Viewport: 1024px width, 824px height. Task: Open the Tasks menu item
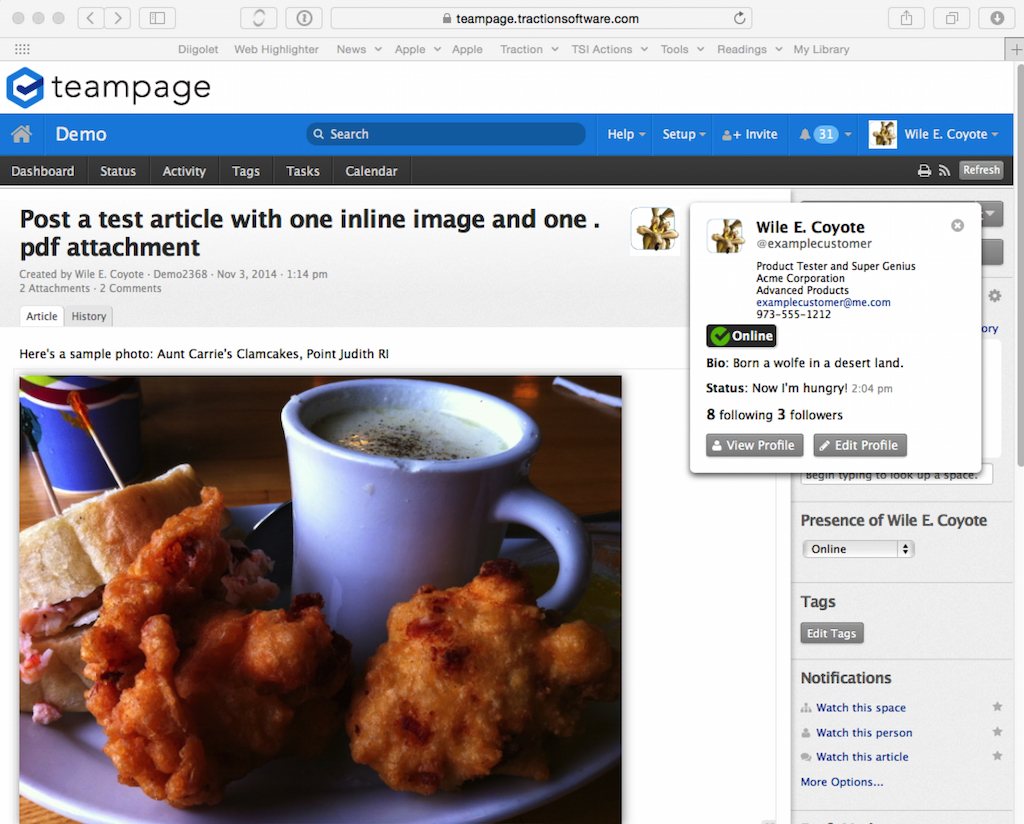303,171
